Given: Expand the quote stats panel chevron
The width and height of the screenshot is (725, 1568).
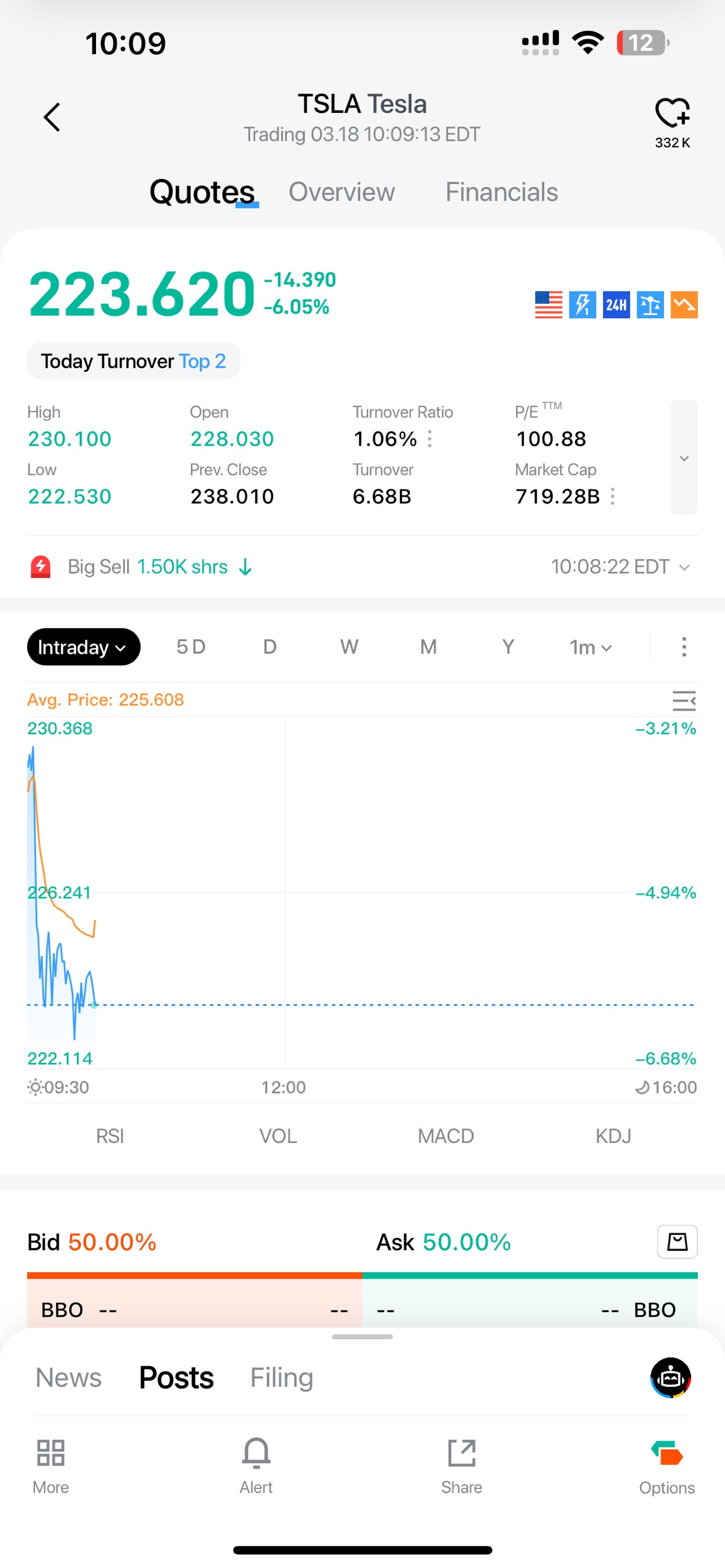Looking at the screenshot, I should [x=683, y=458].
